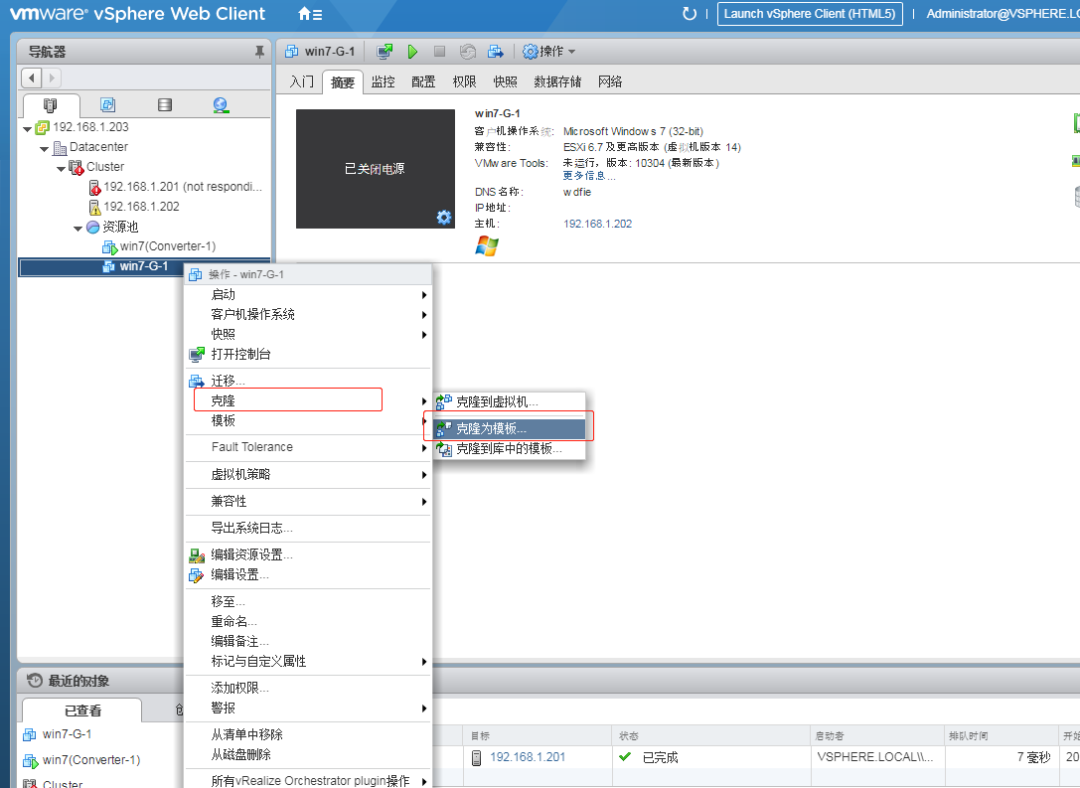The image size is (1080, 788).
Task: Switch to the 入门 tab
Action: tap(302, 82)
